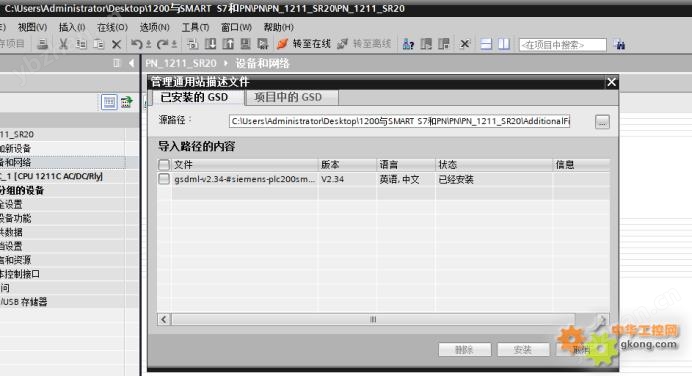This screenshot has height=376, width=692.
Task: Split editor space vertically icon
Action: pyautogui.click(x=504, y=44)
